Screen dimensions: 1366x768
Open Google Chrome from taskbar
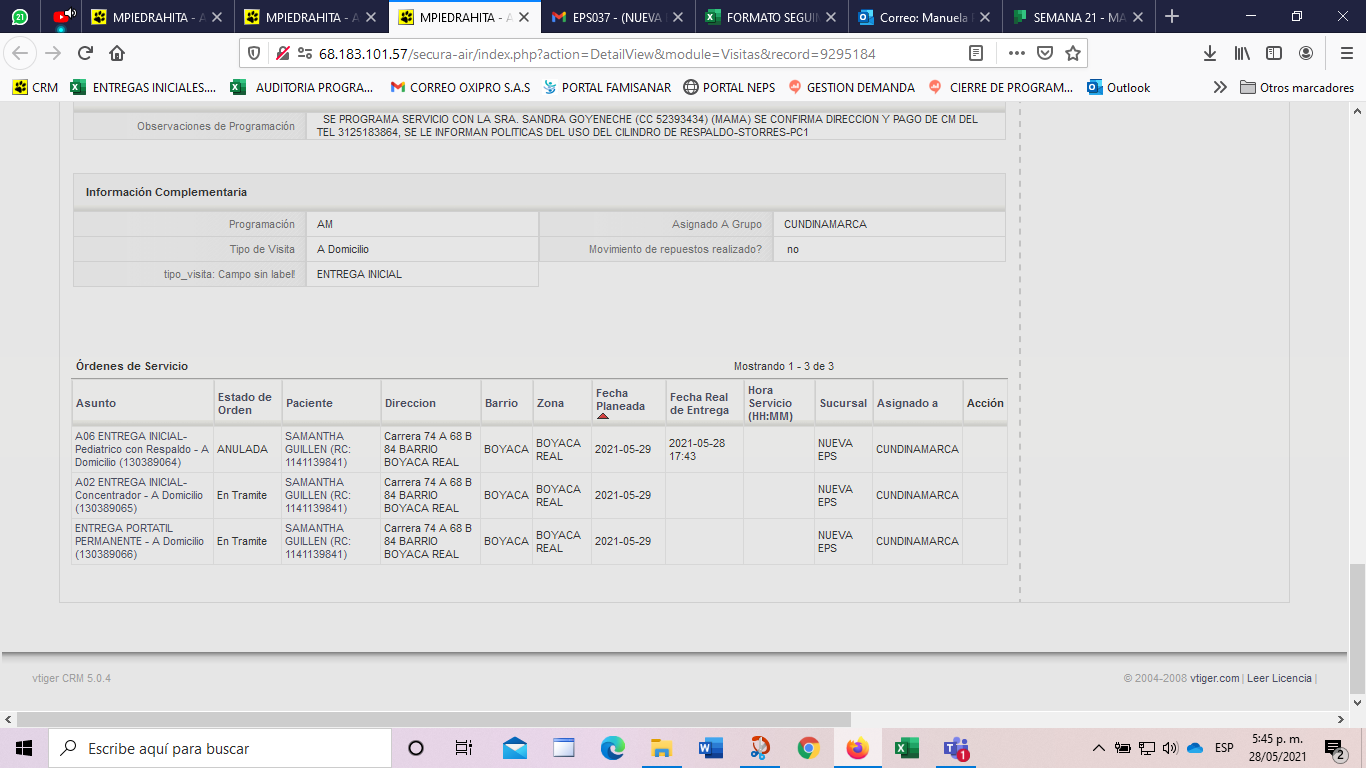808,748
